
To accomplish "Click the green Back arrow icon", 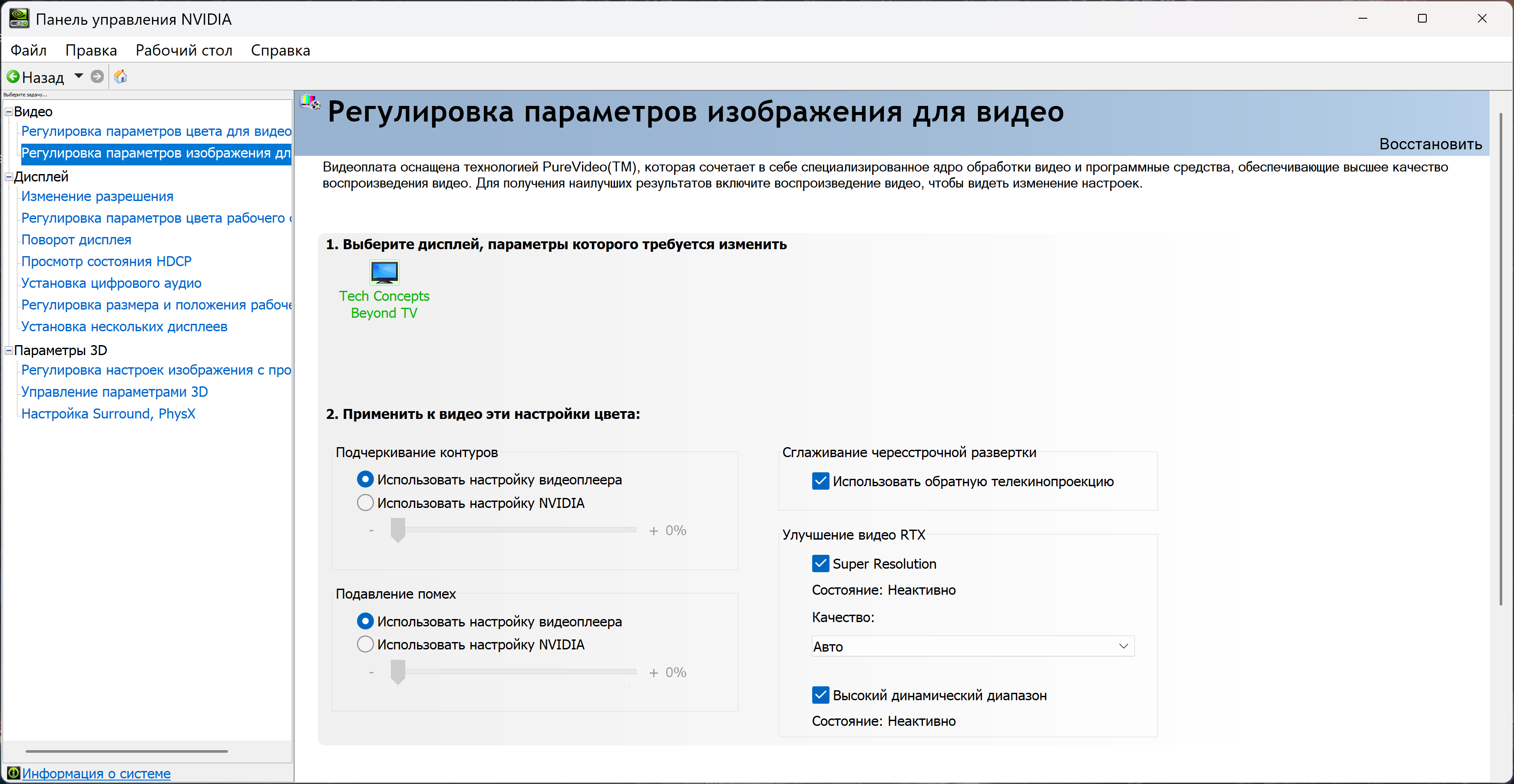I will click(13, 77).
